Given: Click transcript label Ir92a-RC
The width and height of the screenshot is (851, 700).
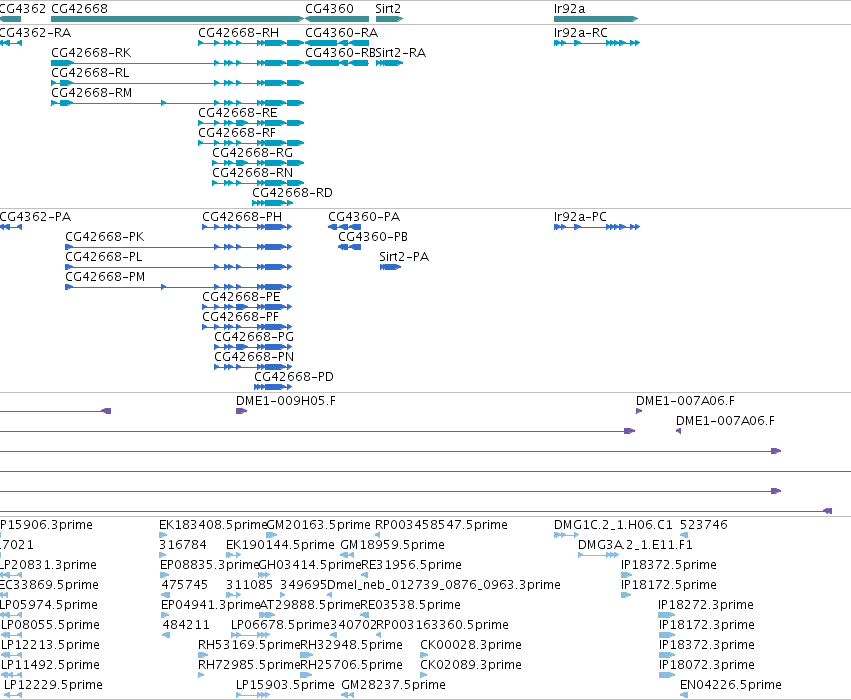Looking at the screenshot, I should pos(581,33).
